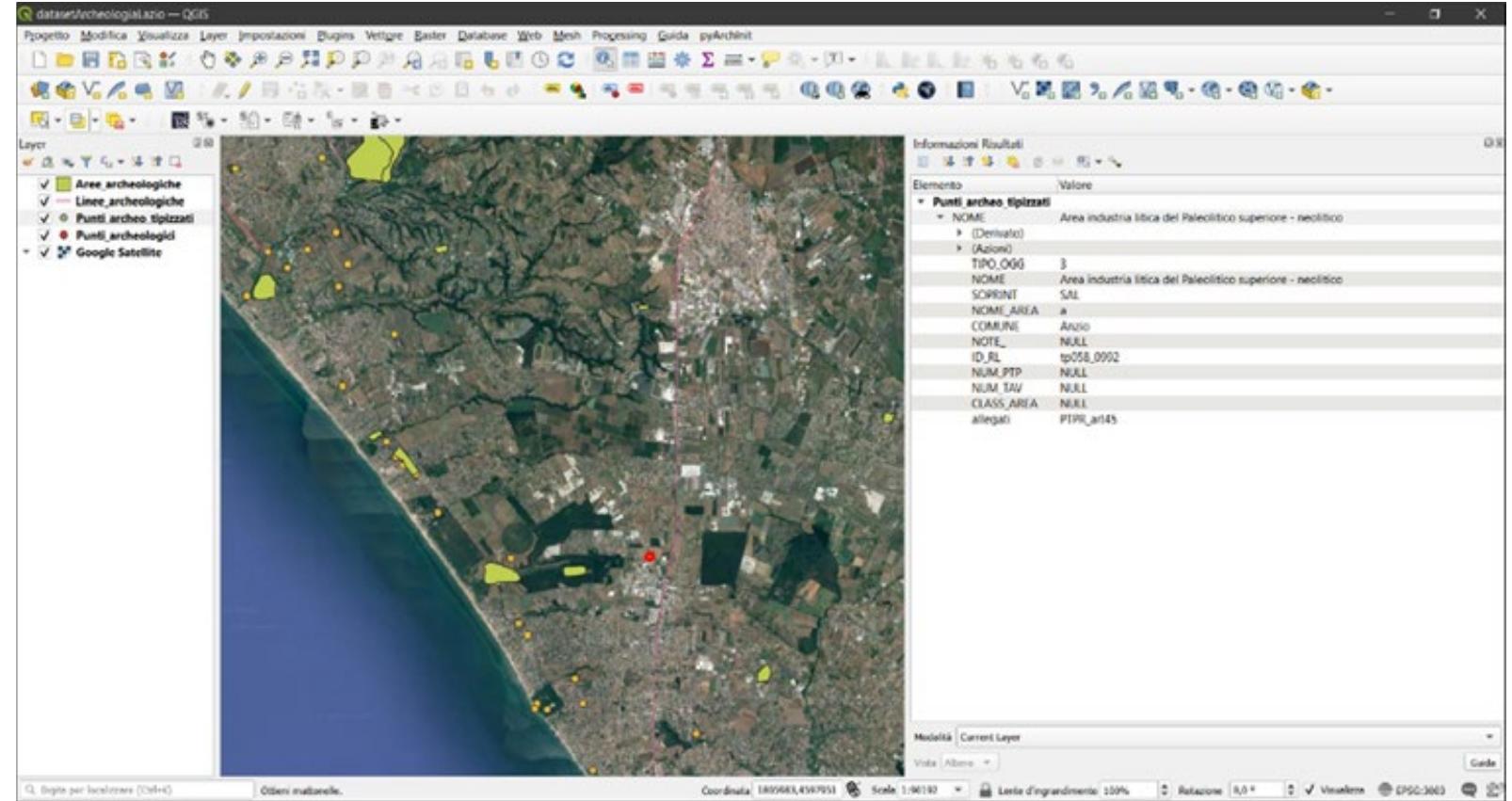Select the Punti_archeo_tipizzati layer name
The image size is (1512, 801).
135,218
